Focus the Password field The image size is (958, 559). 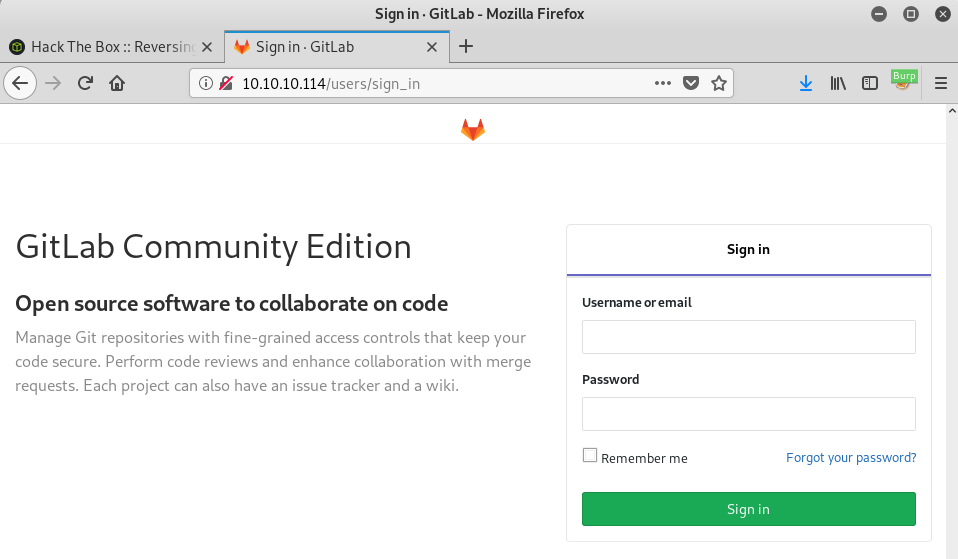[748, 414]
